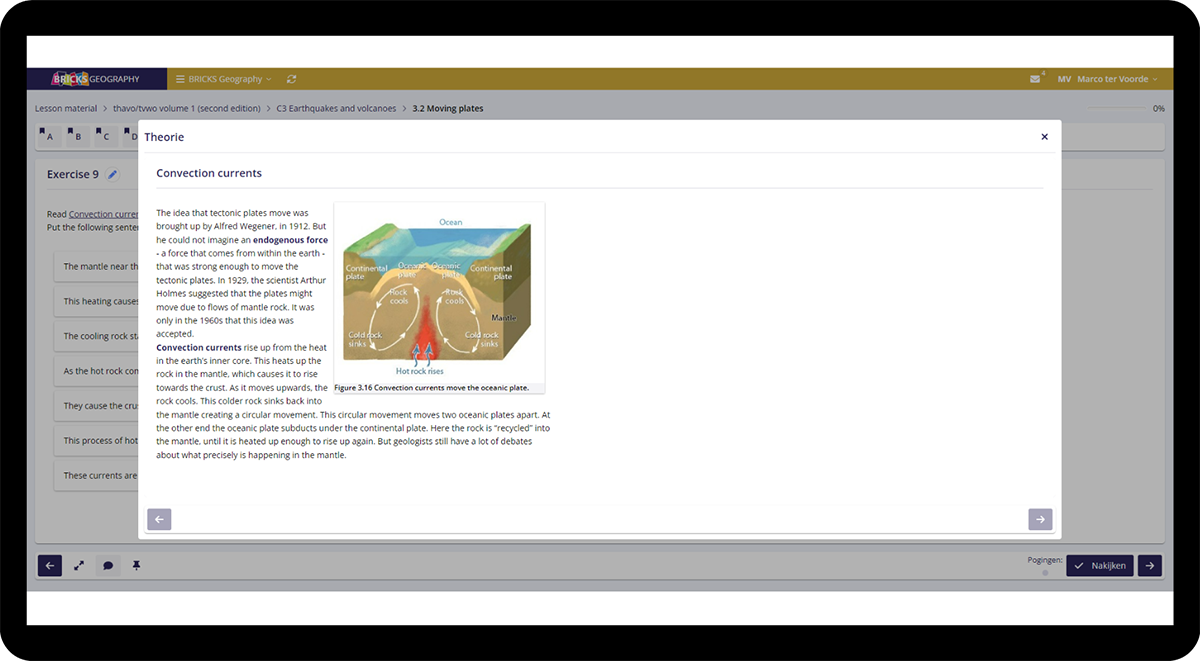Select bookmark tab C
Image resolution: width=1200 pixels, height=661 pixels.
tap(102, 135)
